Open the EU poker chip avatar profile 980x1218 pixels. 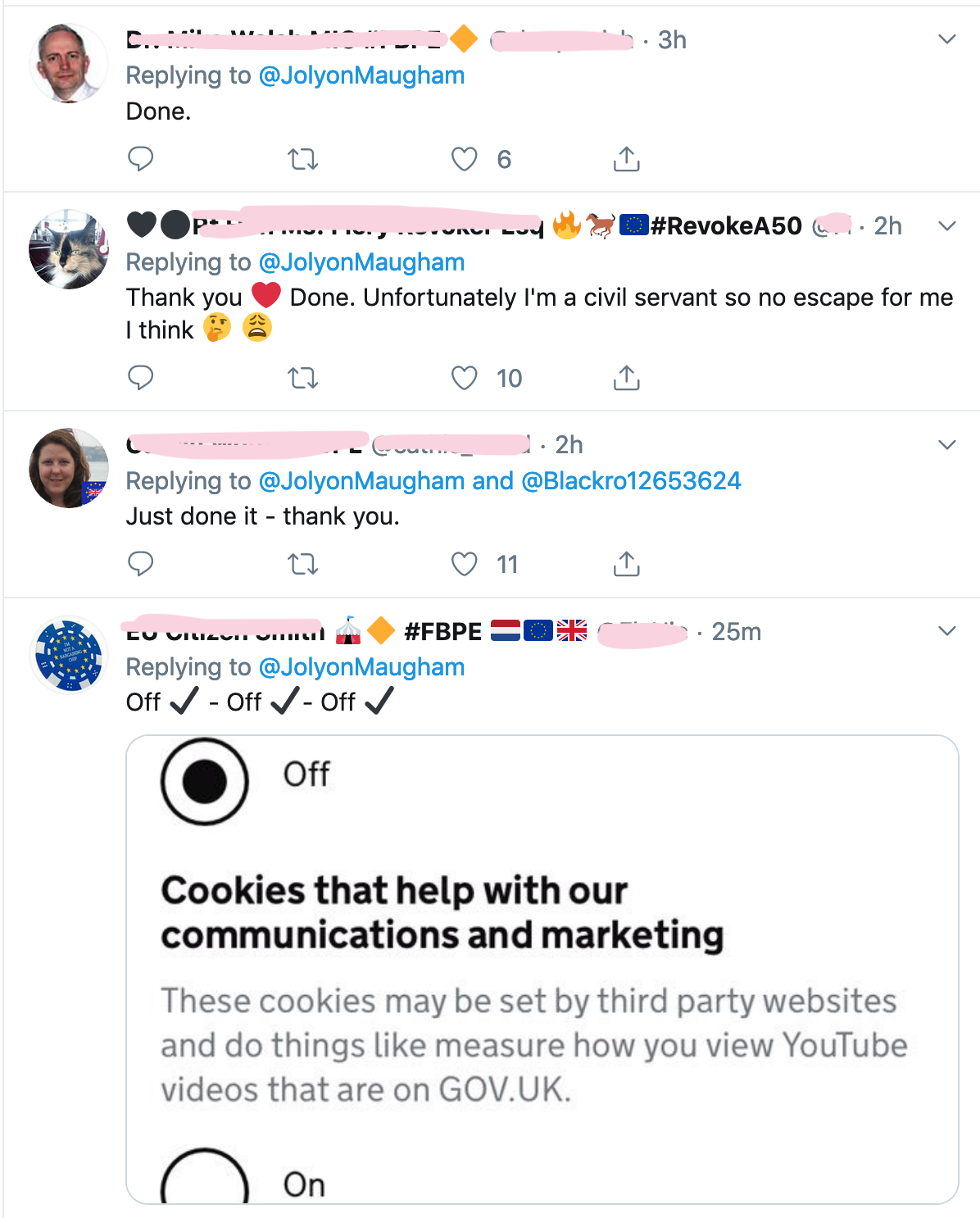coord(69,655)
